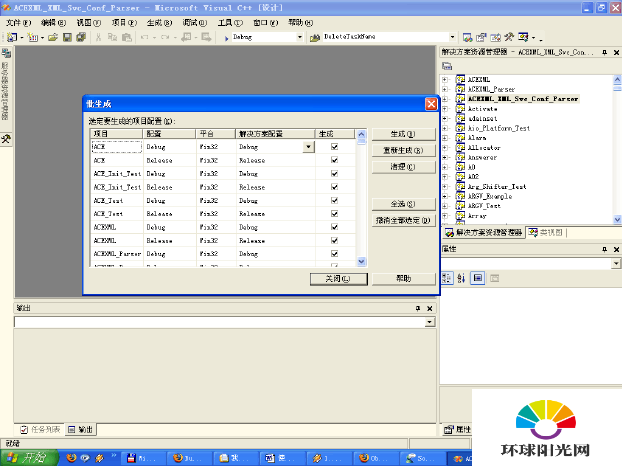The image size is (622, 466).
Task: Expand the Activate project tree node
Action: [x=445, y=109]
